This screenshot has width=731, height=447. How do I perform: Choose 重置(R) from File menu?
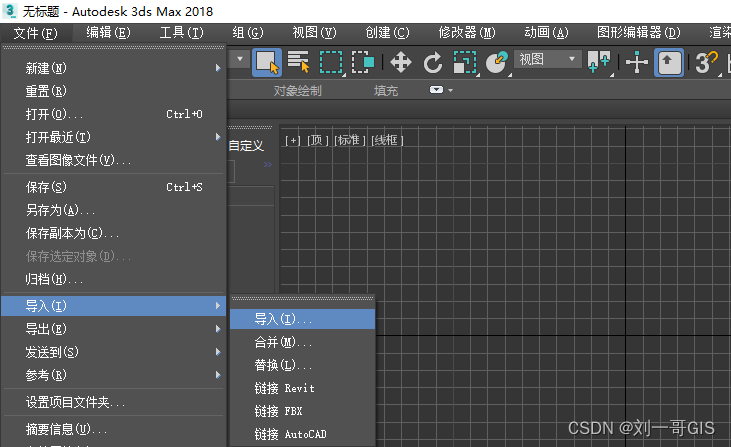point(114,91)
